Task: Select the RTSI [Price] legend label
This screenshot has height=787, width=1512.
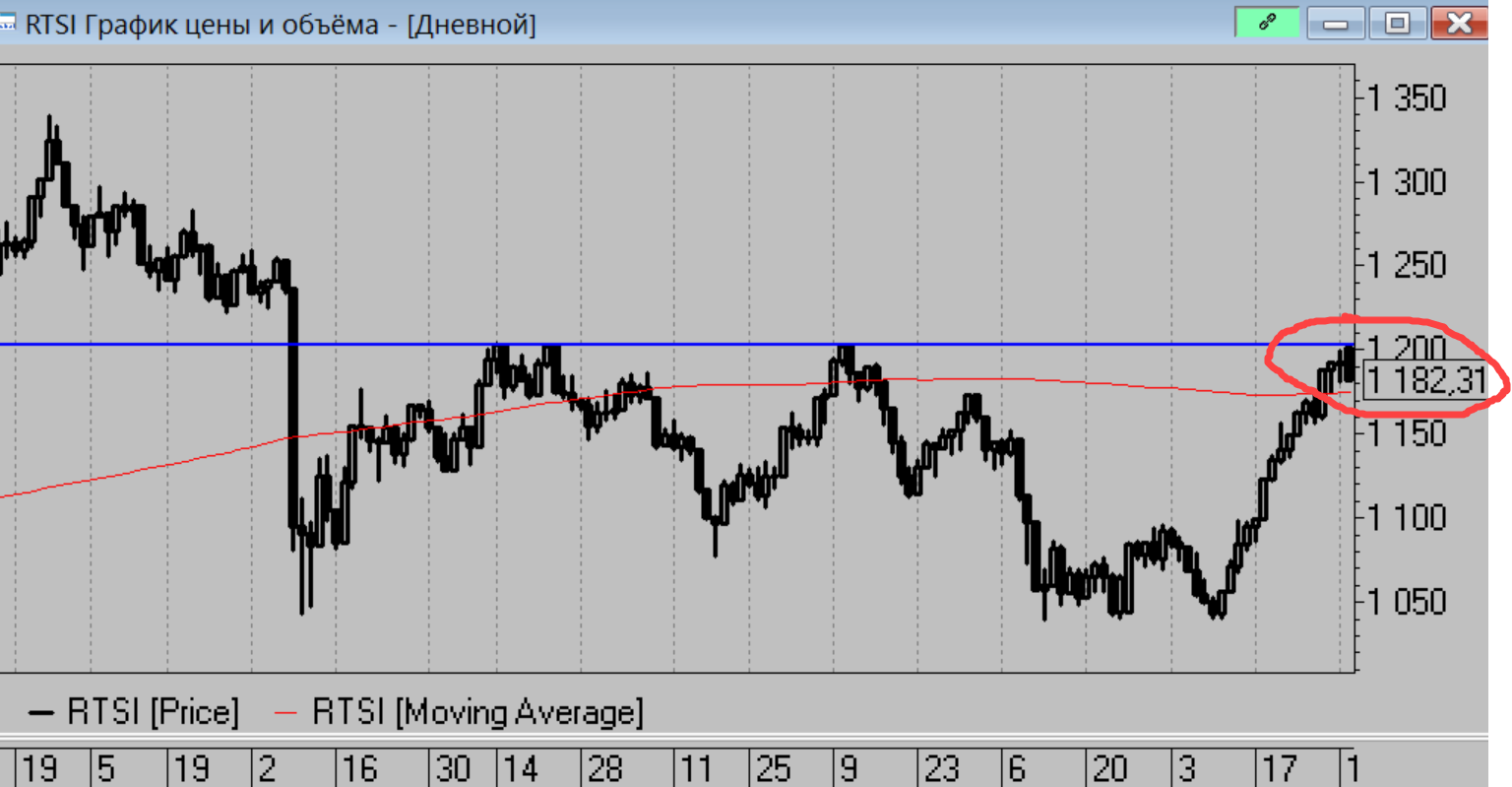Action: 153,712
